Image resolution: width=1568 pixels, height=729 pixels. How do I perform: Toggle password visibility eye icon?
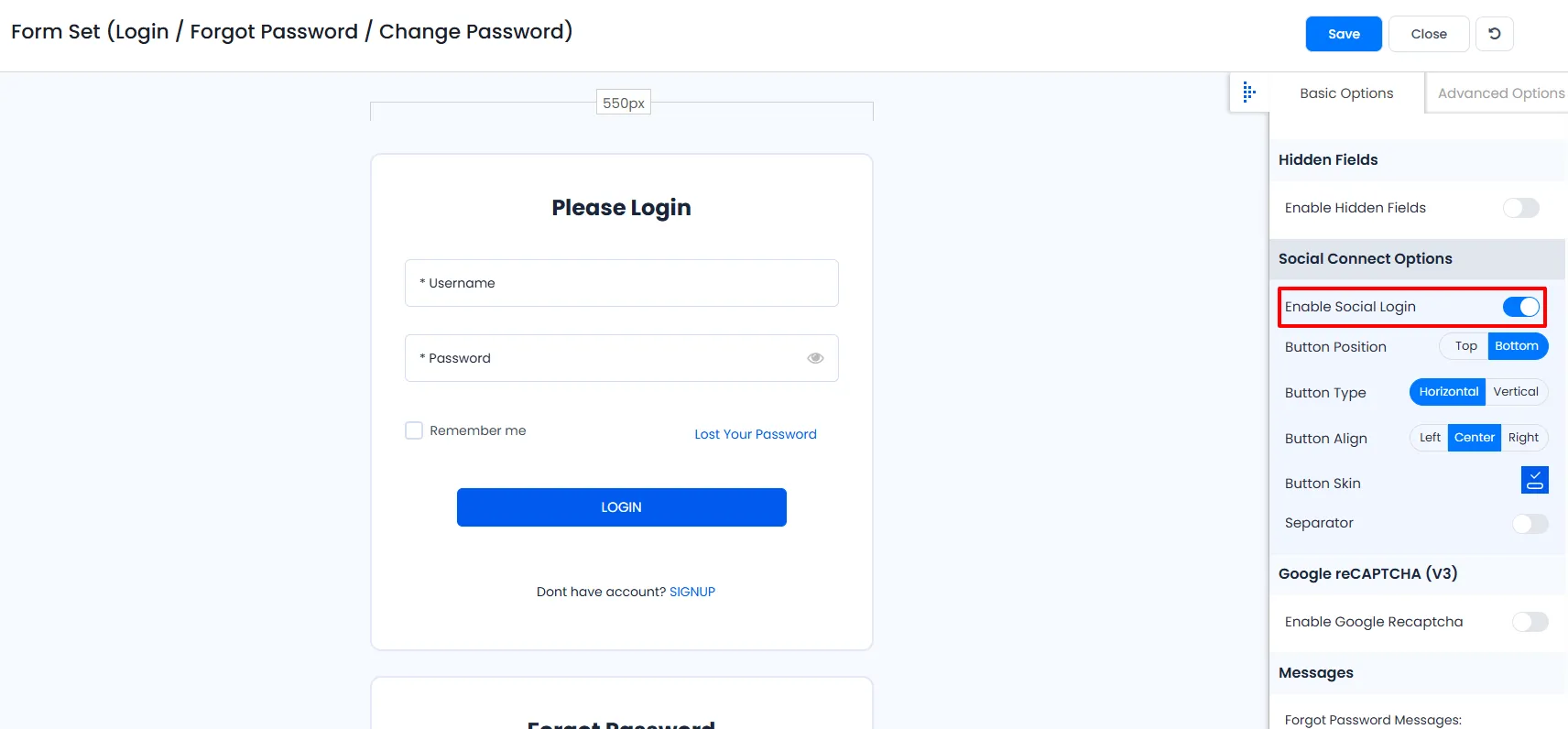click(x=815, y=358)
